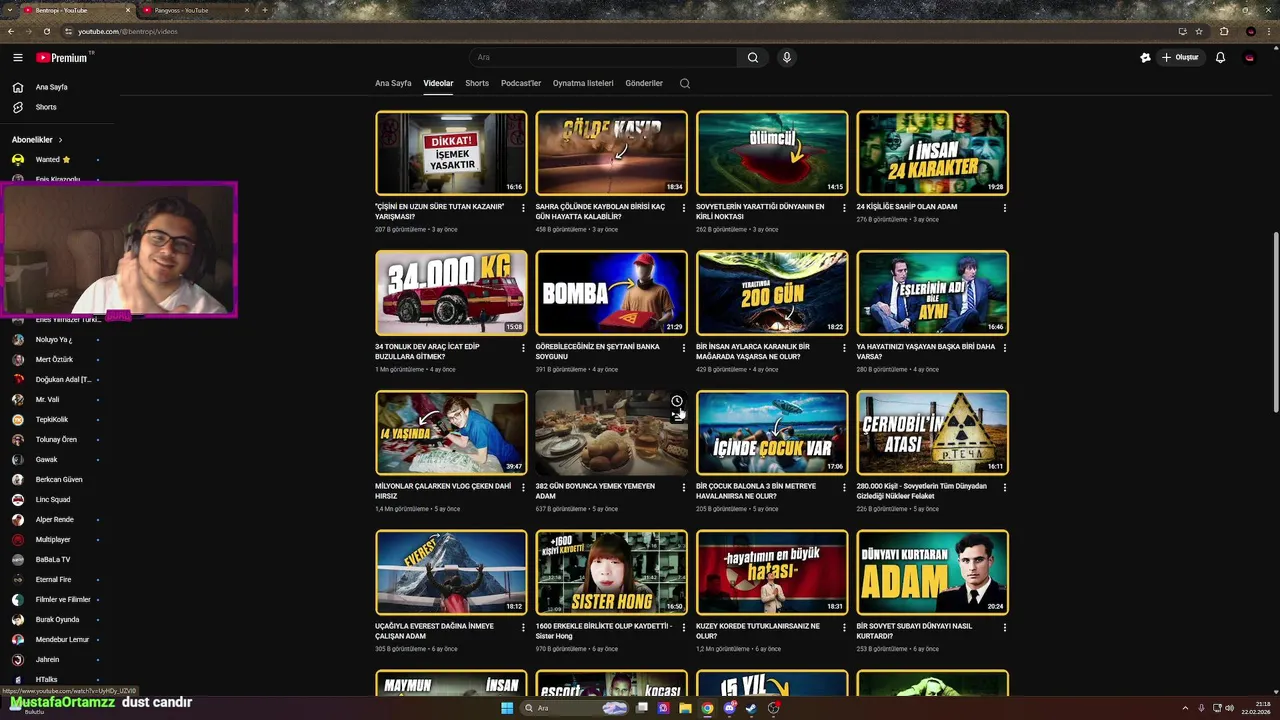Add 382 gün video to Watch Later
1280x720 pixels.
(677, 401)
